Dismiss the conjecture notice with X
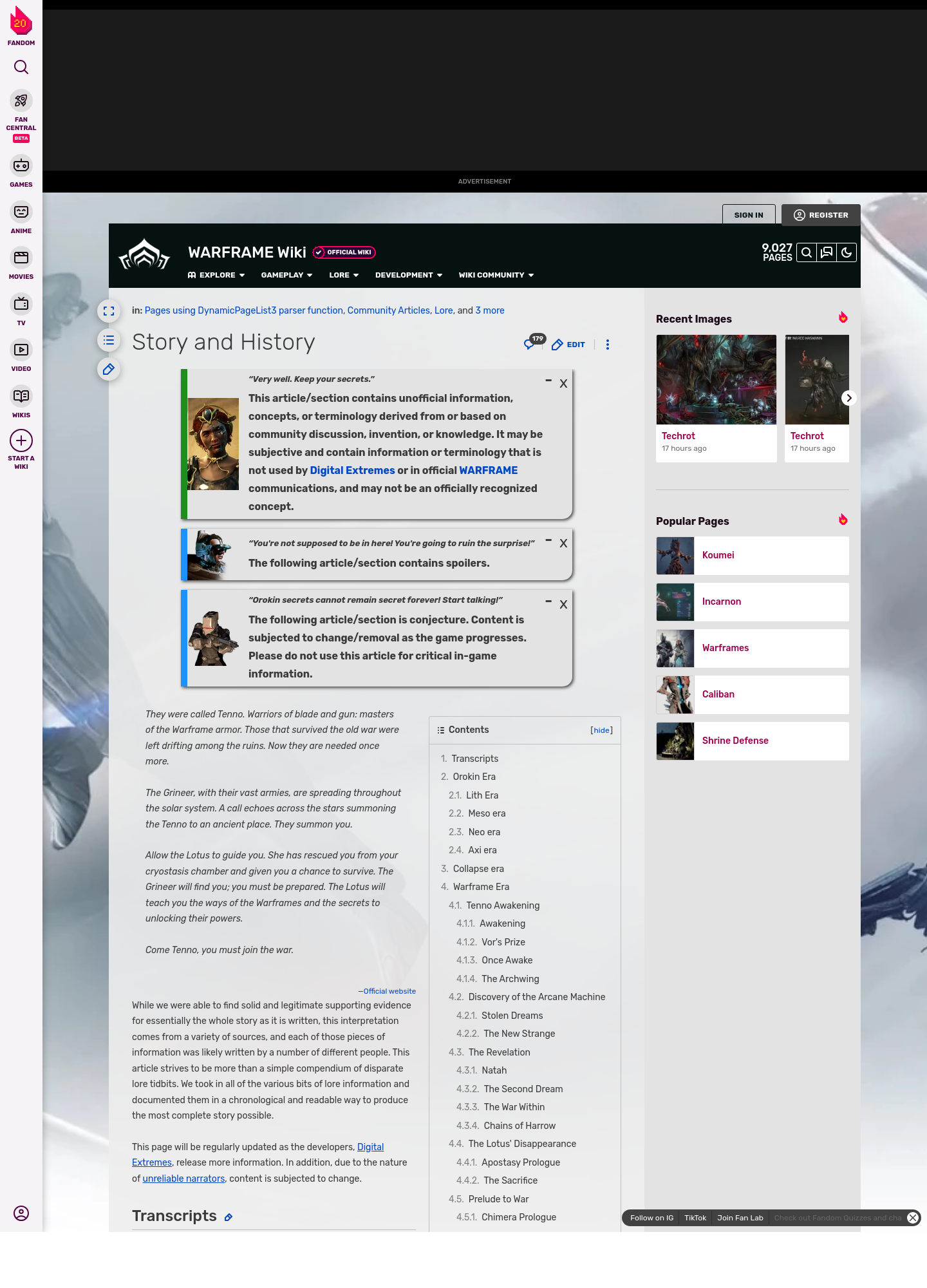 (x=563, y=605)
